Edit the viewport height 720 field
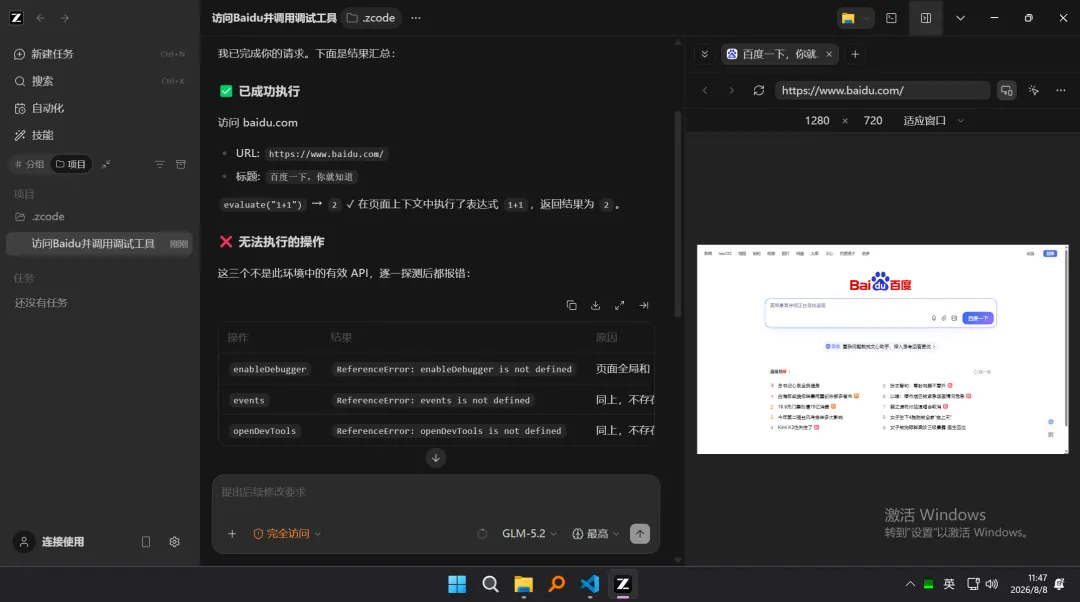The height and width of the screenshot is (602, 1080). coord(873,121)
